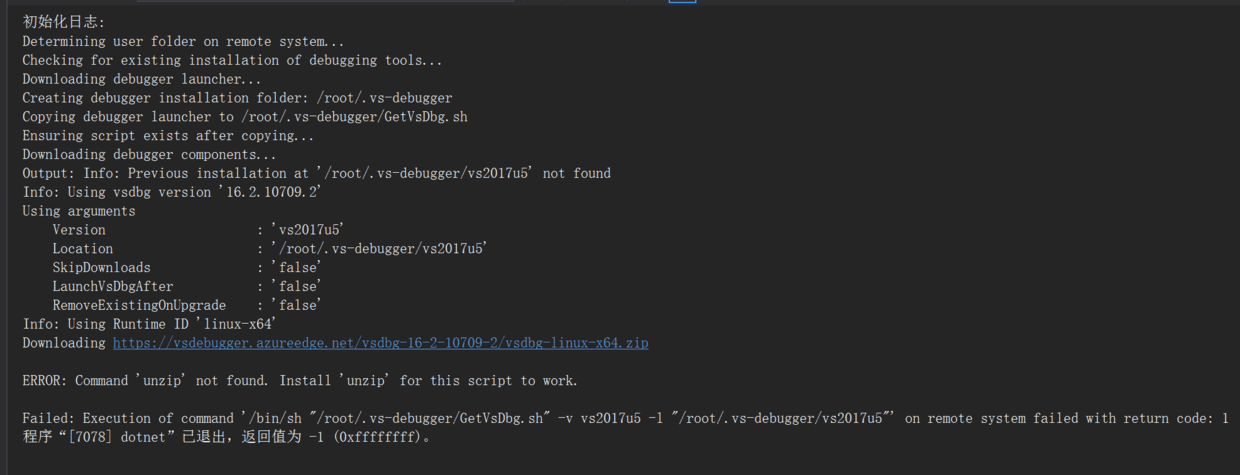Image resolution: width=1240 pixels, height=475 pixels.
Task: Open the vsdbg-linux-x64.zip download link
Action: coord(380,343)
